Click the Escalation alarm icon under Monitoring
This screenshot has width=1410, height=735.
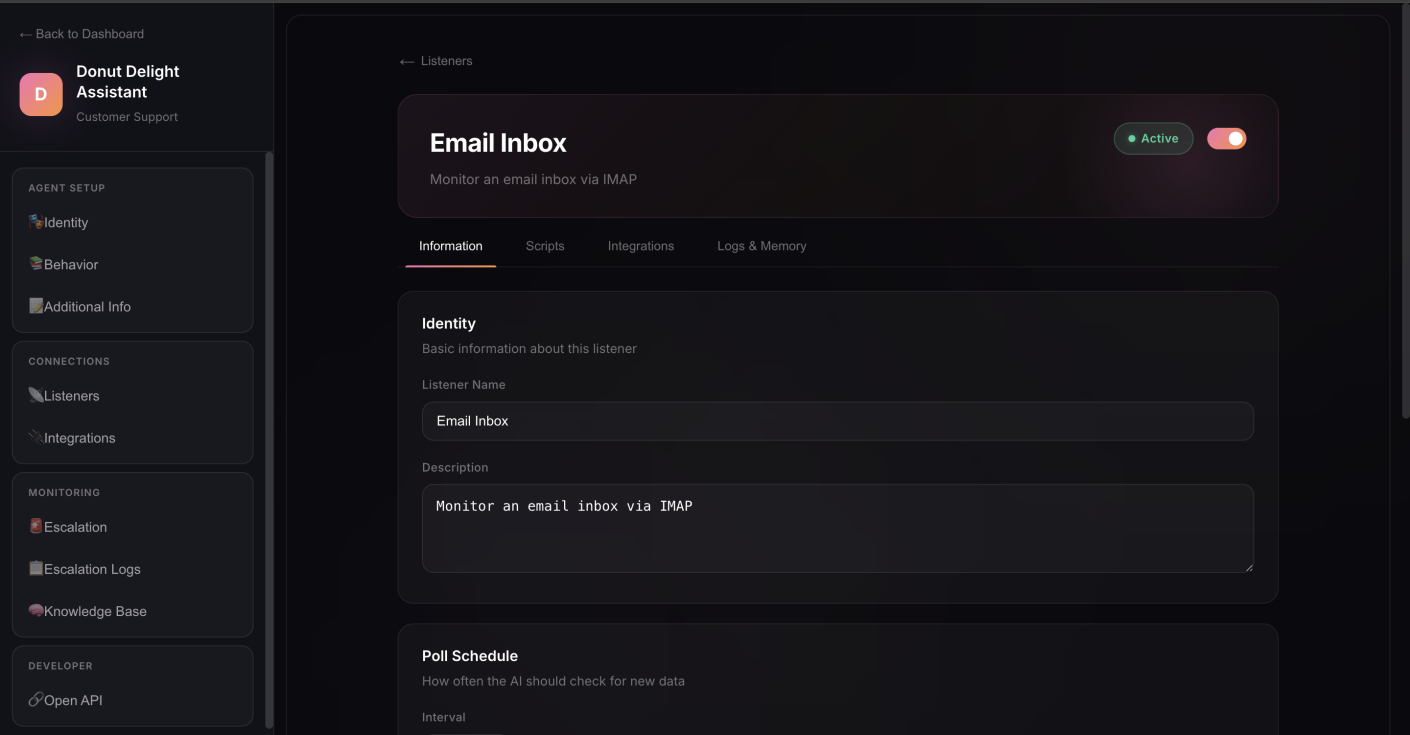35,527
